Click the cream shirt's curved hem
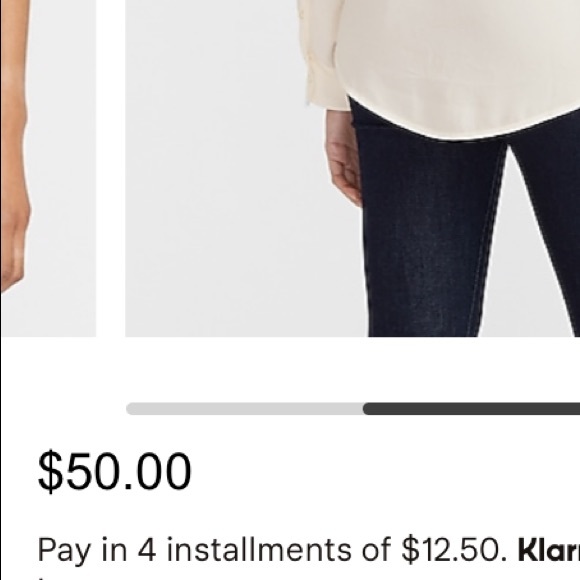 pyautogui.click(x=462, y=124)
